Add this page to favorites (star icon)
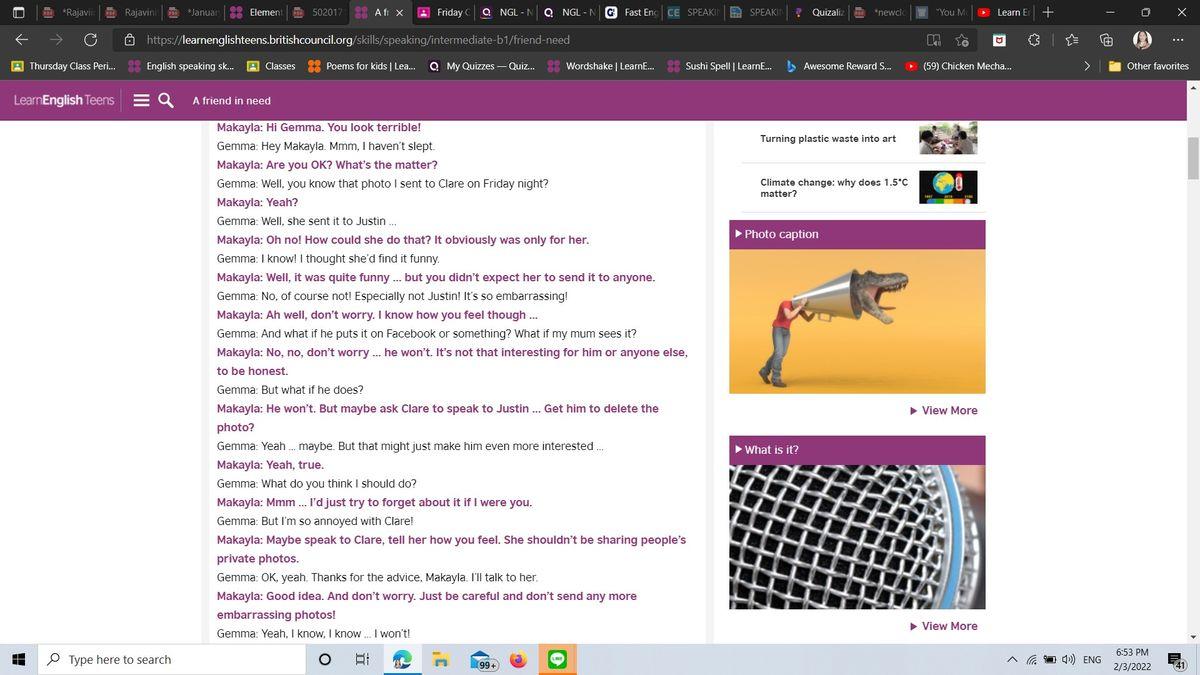This screenshot has height=675, width=1200. click(x=962, y=40)
